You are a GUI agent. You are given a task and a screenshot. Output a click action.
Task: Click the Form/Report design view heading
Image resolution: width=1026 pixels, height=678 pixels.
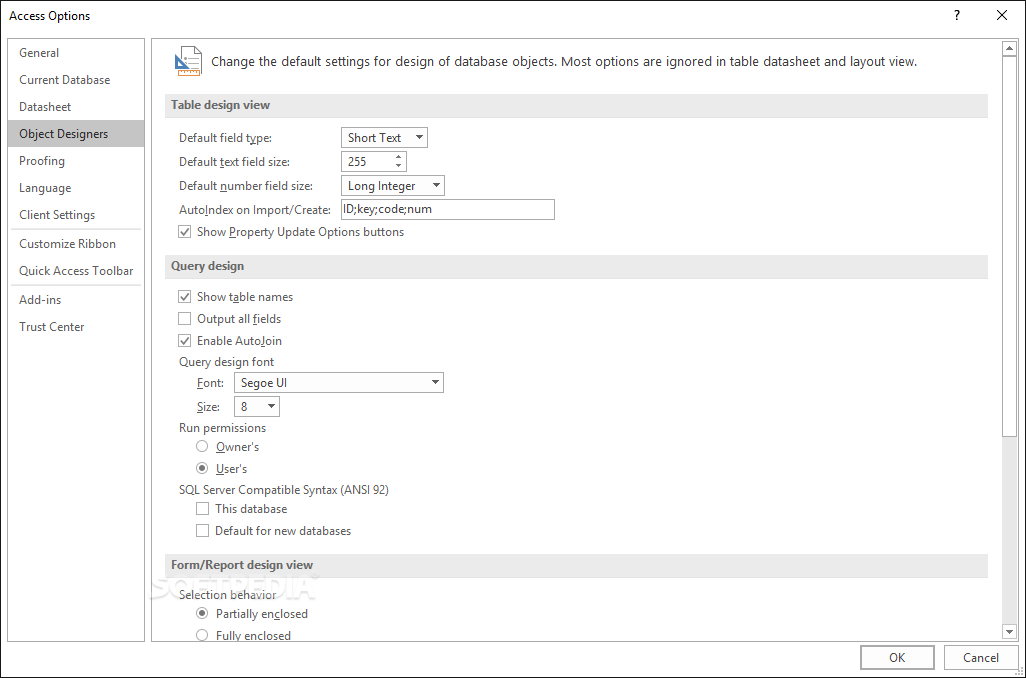coord(242,565)
